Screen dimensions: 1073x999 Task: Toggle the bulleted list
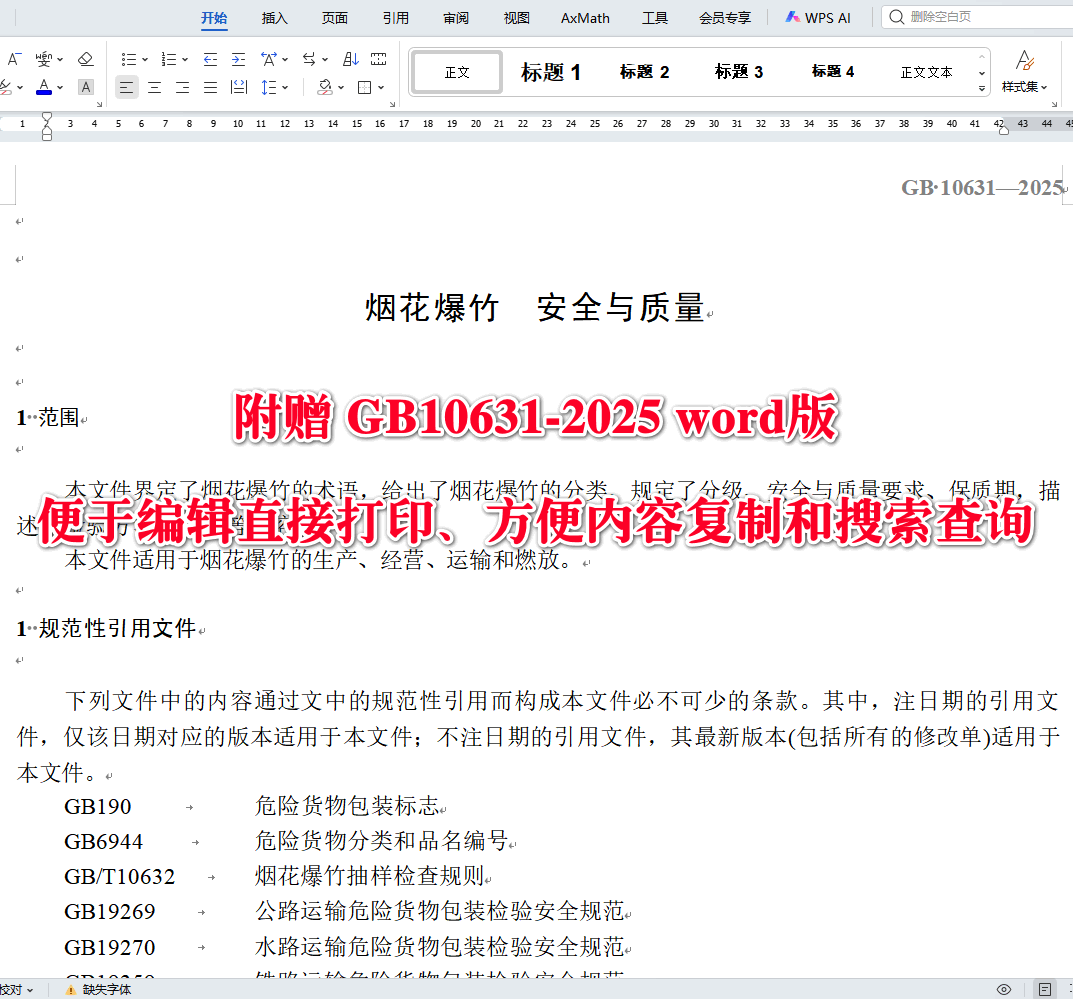129,58
